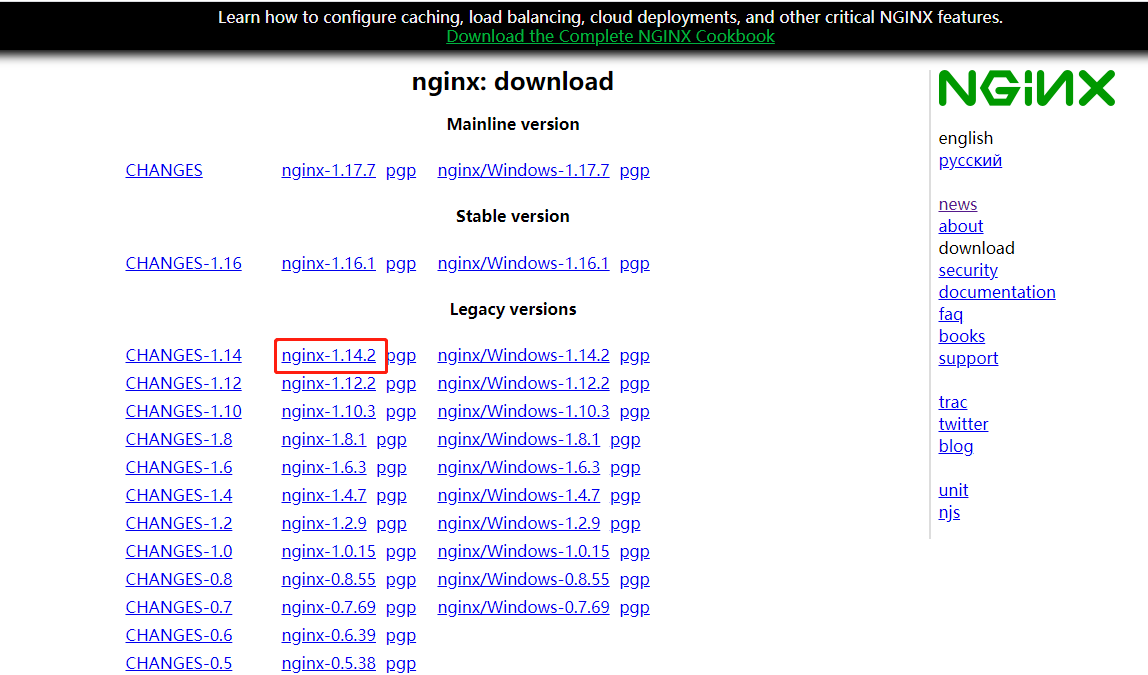Viewport: 1148px width, 675px height.
Task: Open CHANGES-1.0 link
Action: (x=179, y=551)
